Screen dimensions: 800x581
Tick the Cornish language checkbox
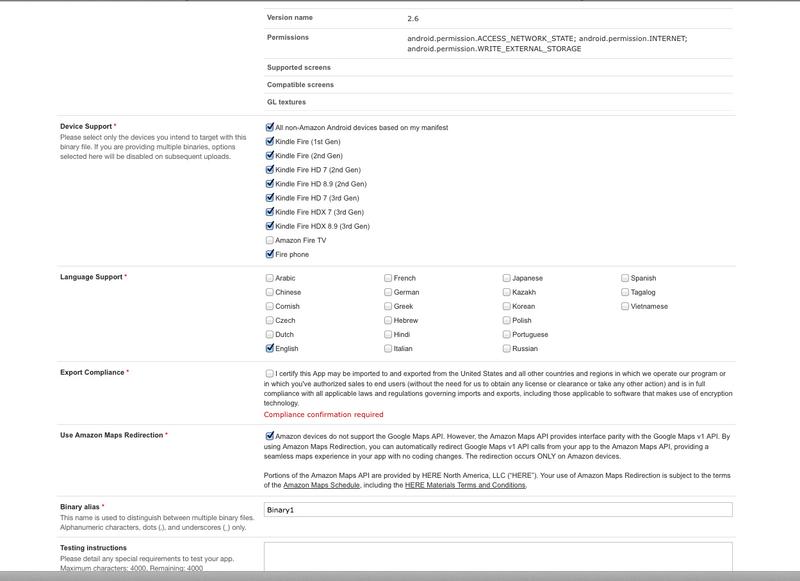(269, 306)
